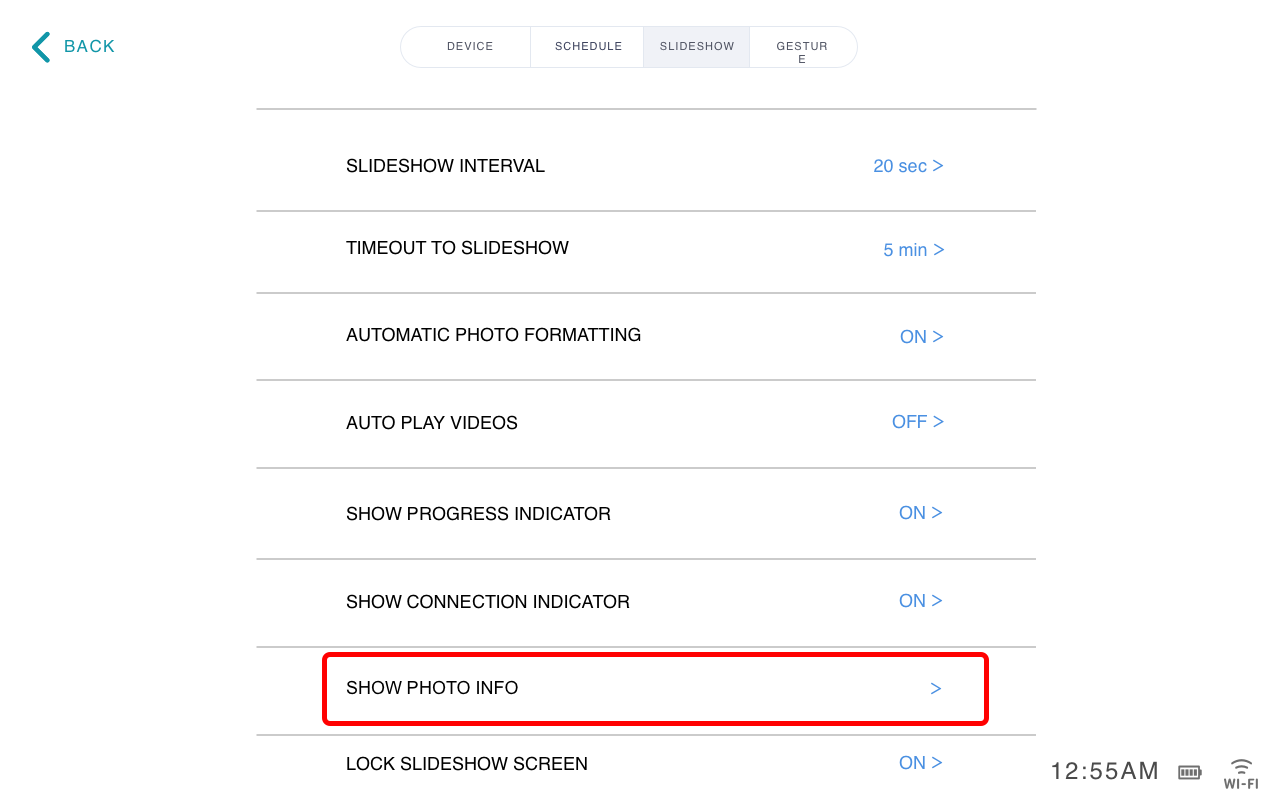Open the timeout 5 min selector
Viewport: 1263px width, 793px height.
pos(913,250)
